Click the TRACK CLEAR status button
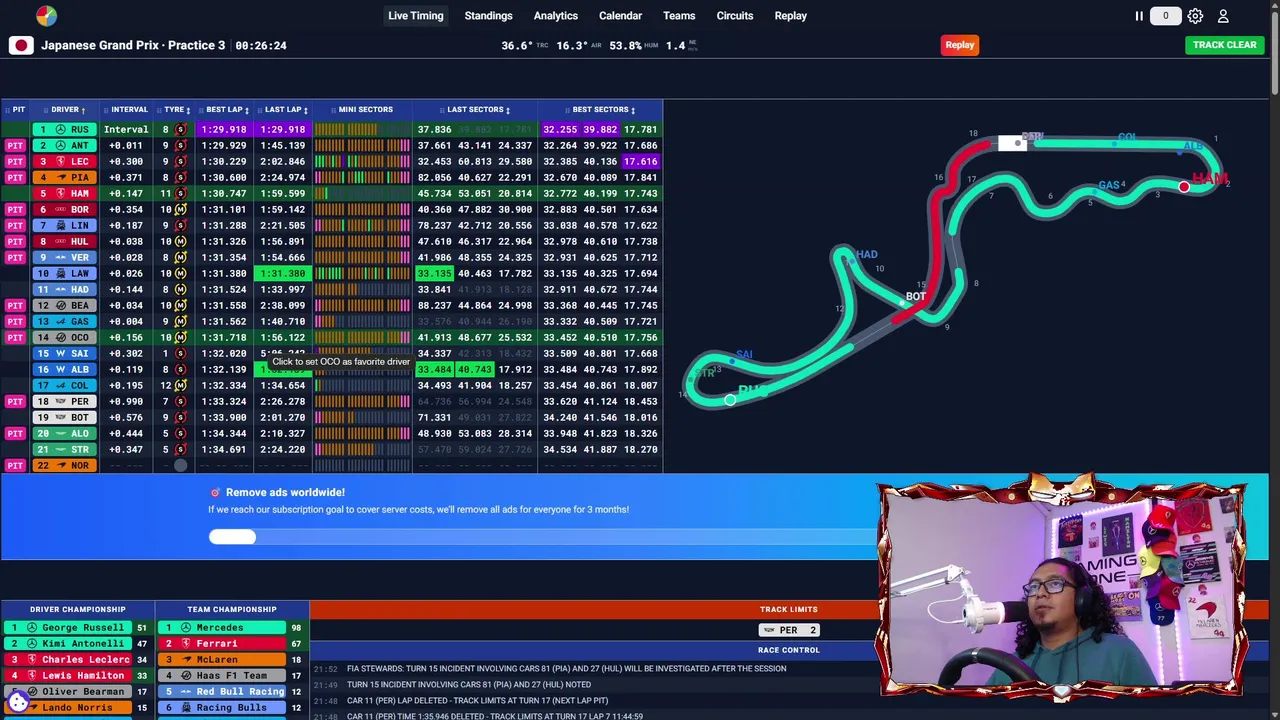 (1224, 45)
